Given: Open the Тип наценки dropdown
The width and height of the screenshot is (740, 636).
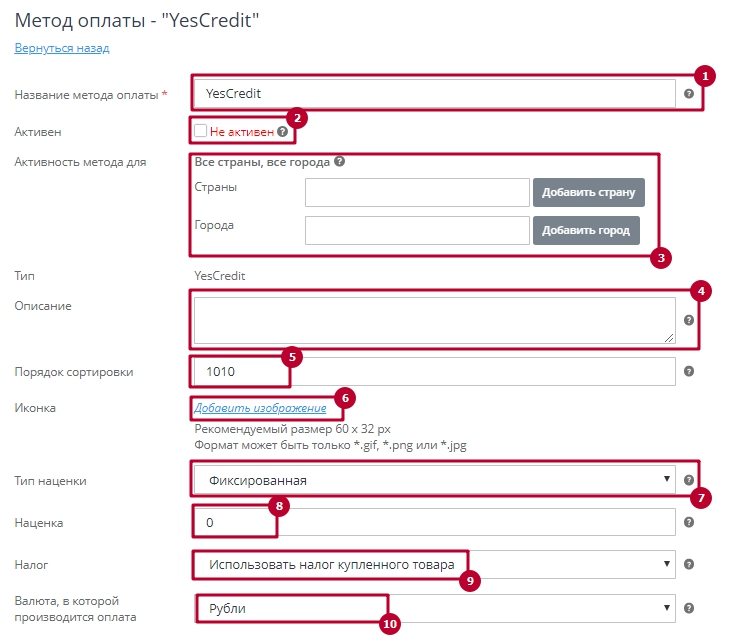Looking at the screenshot, I should (433, 481).
